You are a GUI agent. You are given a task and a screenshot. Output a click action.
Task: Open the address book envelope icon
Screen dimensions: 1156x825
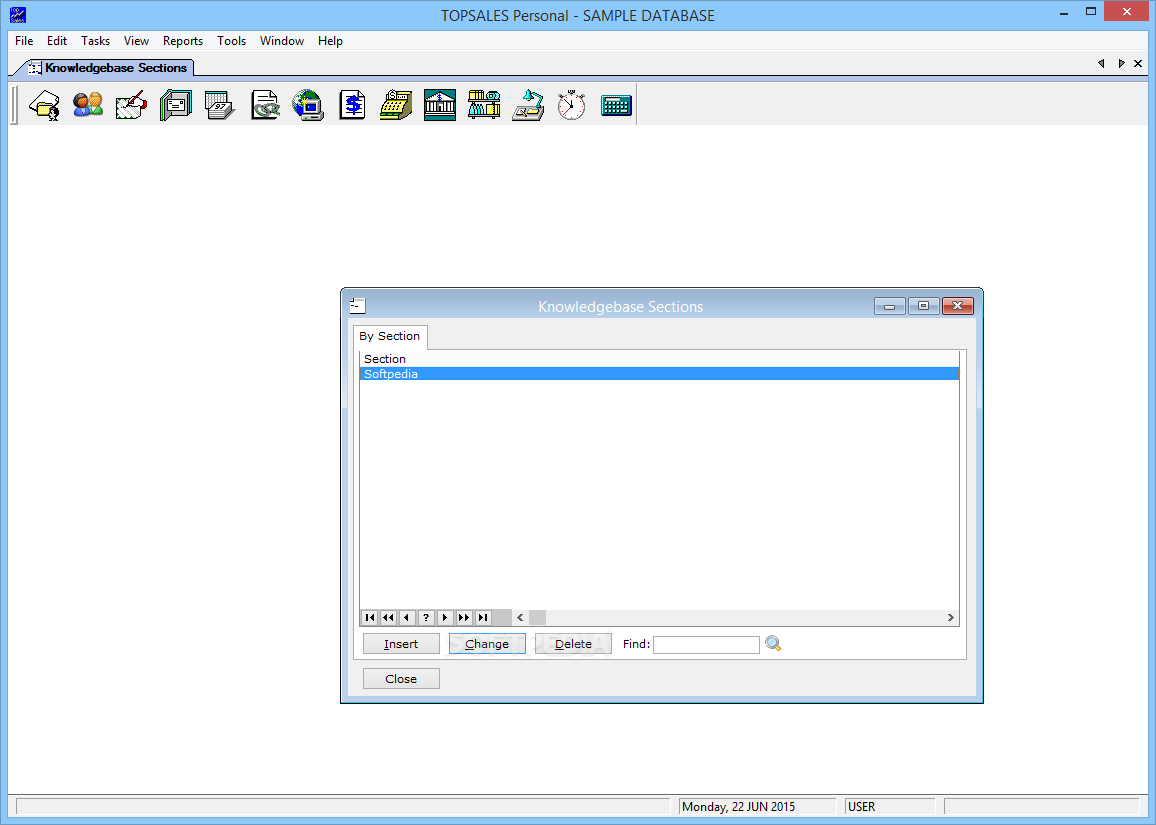(175, 105)
